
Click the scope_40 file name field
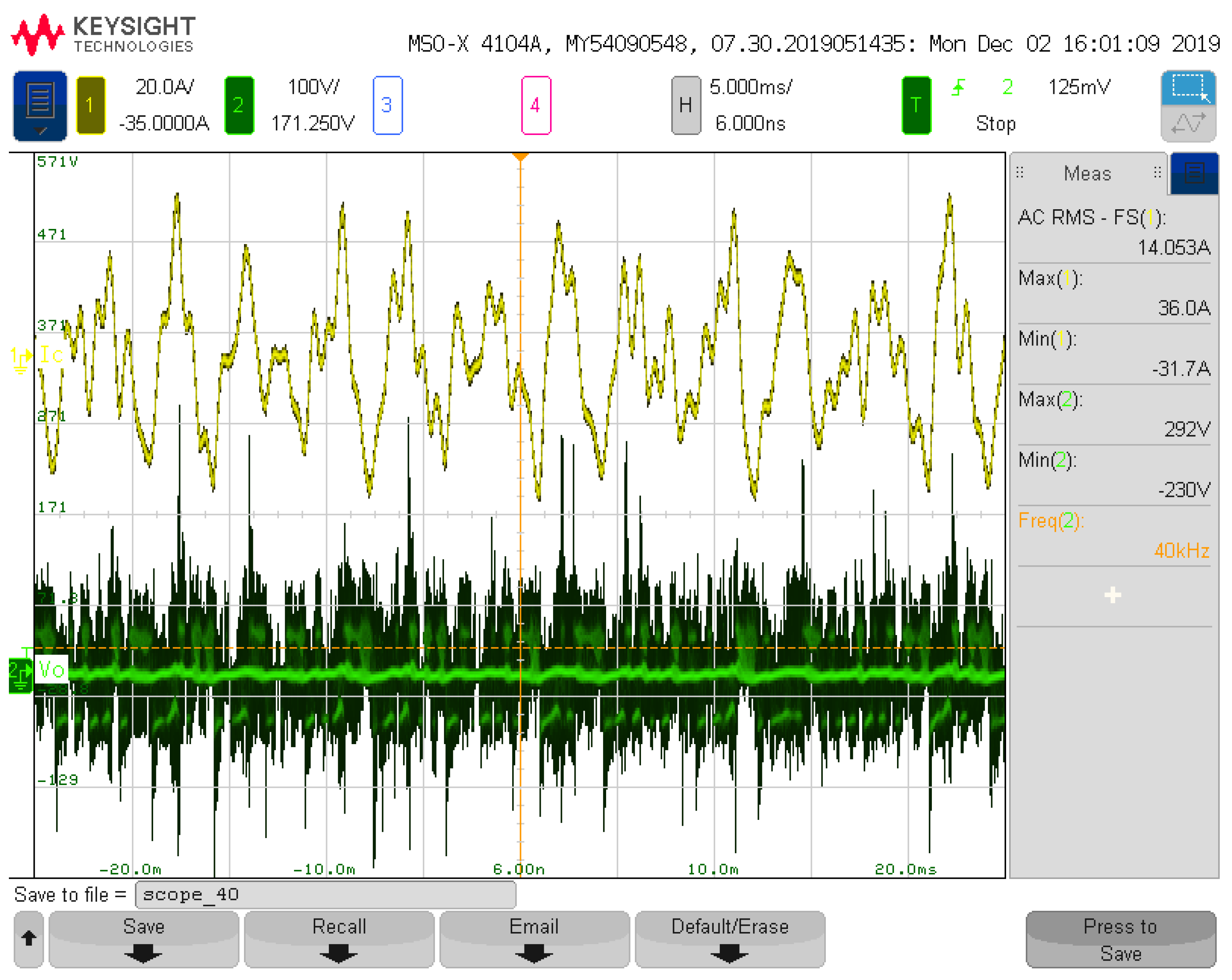(325, 894)
